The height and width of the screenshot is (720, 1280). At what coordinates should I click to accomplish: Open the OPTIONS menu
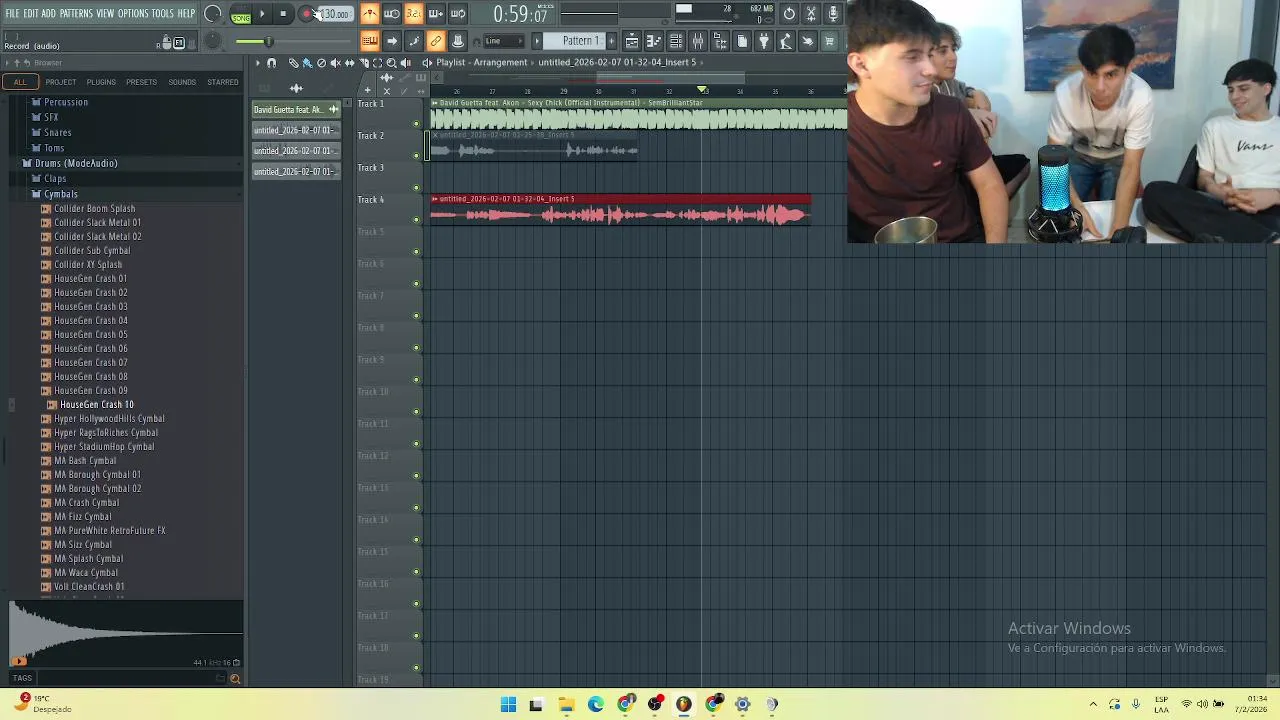coord(133,13)
